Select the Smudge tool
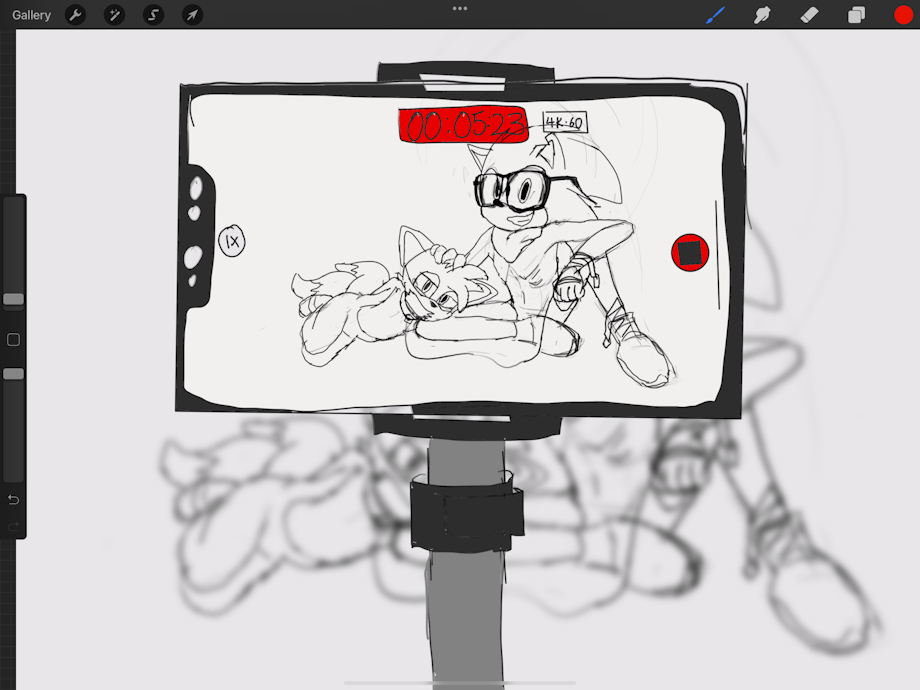920x690 pixels. point(762,15)
